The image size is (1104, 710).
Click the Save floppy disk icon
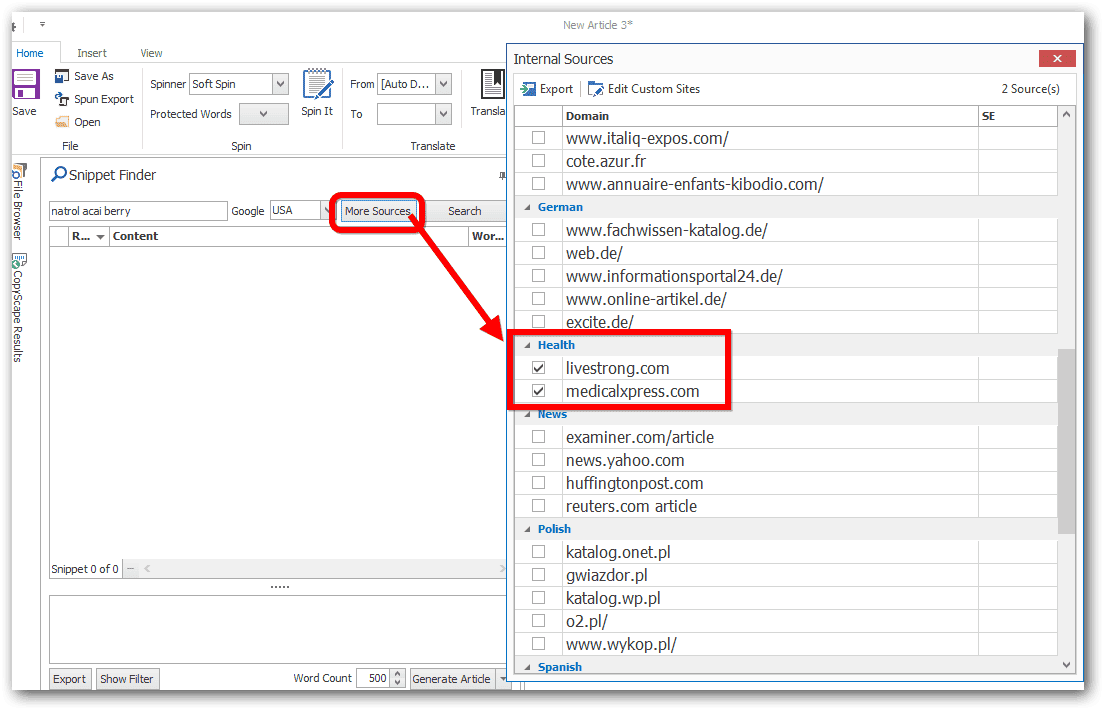click(x=25, y=85)
